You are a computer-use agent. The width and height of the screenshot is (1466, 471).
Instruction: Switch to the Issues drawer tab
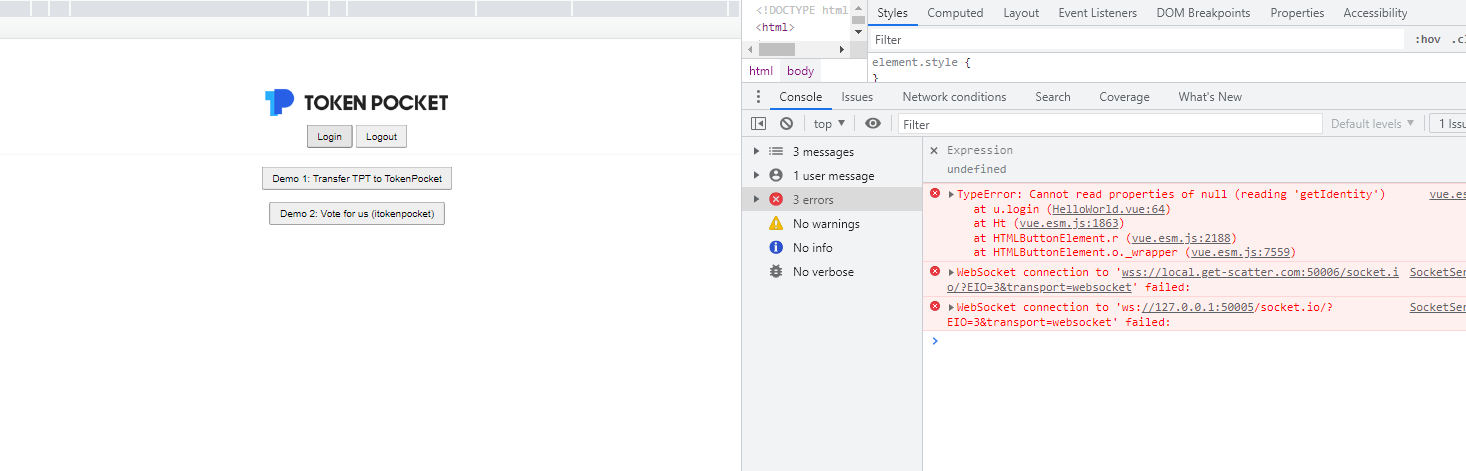pos(857,97)
